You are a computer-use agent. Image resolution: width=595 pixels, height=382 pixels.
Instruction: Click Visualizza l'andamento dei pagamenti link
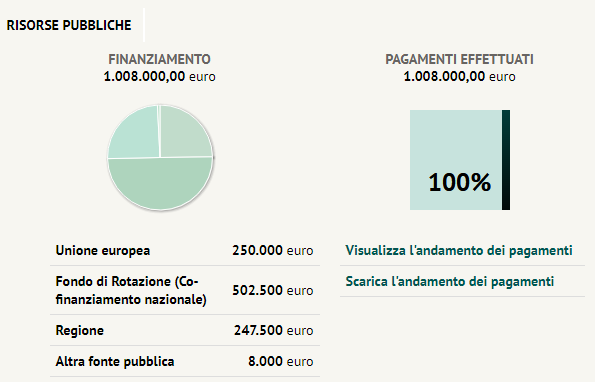pos(459,250)
